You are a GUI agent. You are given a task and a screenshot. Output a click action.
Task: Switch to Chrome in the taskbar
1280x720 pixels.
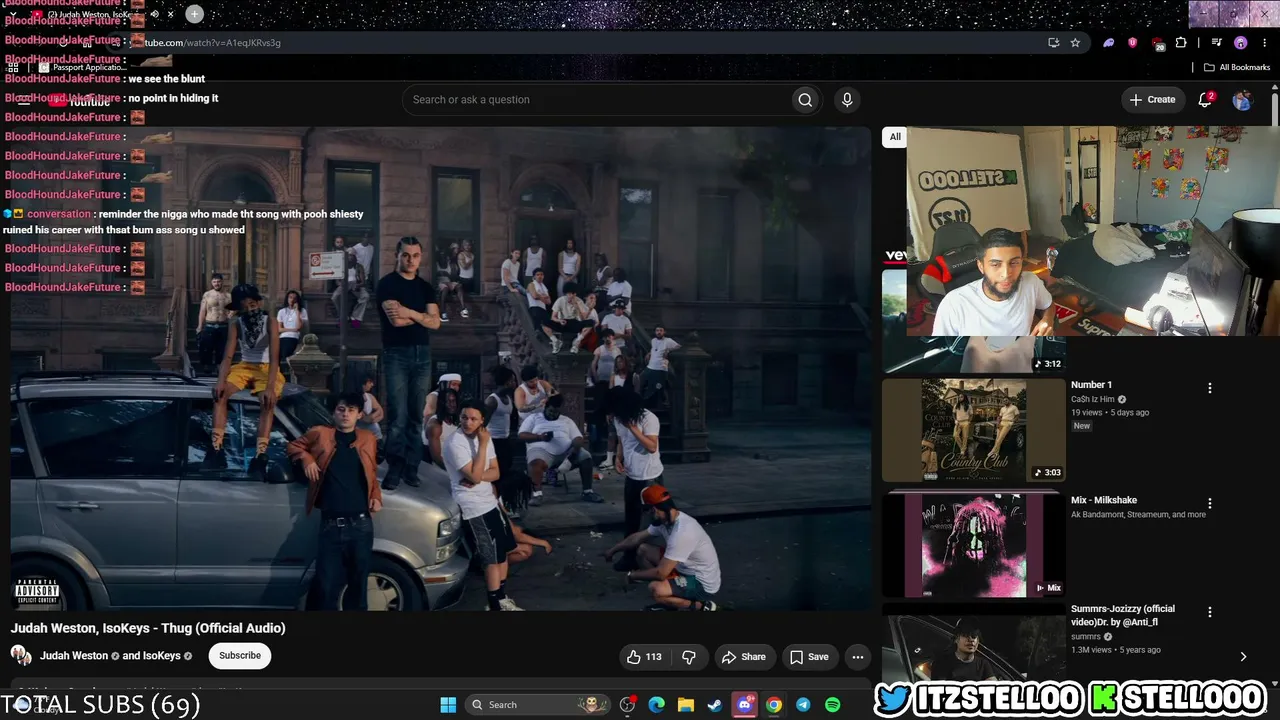tap(774, 705)
